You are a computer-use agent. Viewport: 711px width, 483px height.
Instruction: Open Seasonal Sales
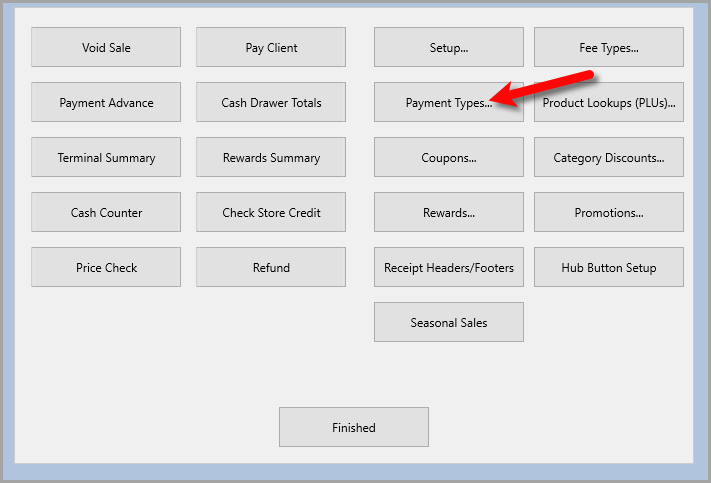coord(449,322)
